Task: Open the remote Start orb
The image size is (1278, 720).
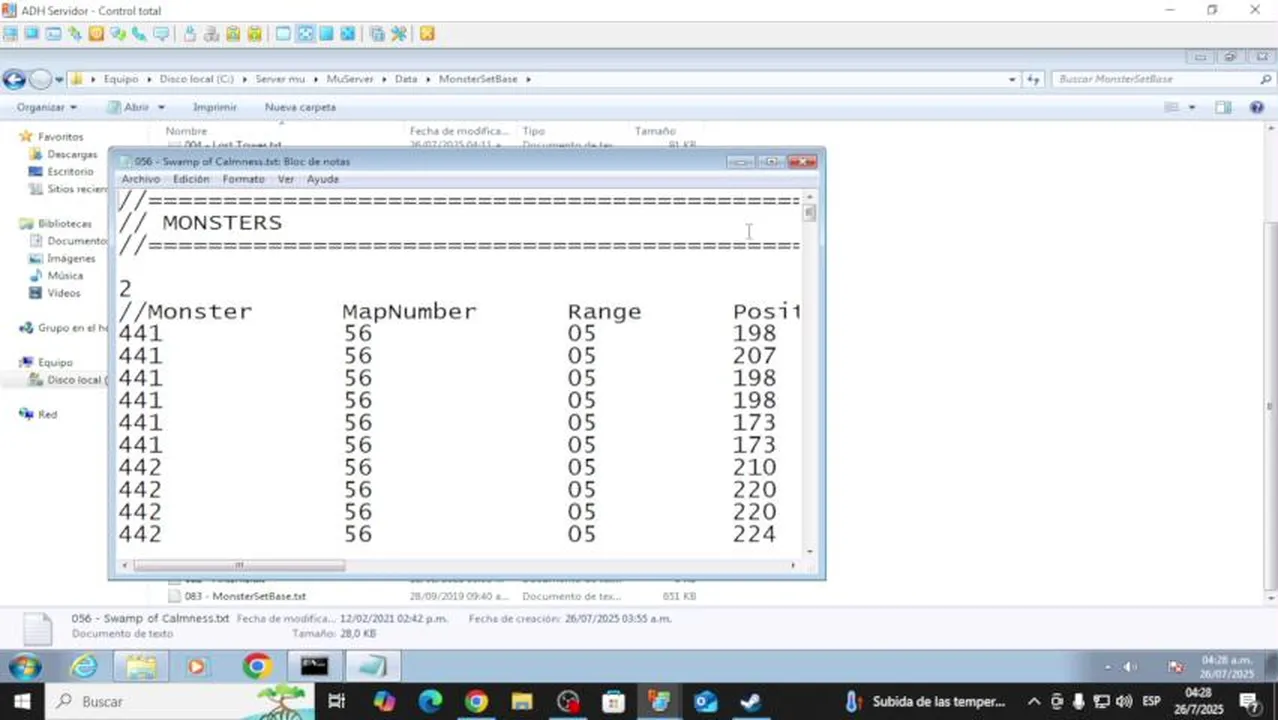Action: (x=24, y=666)
